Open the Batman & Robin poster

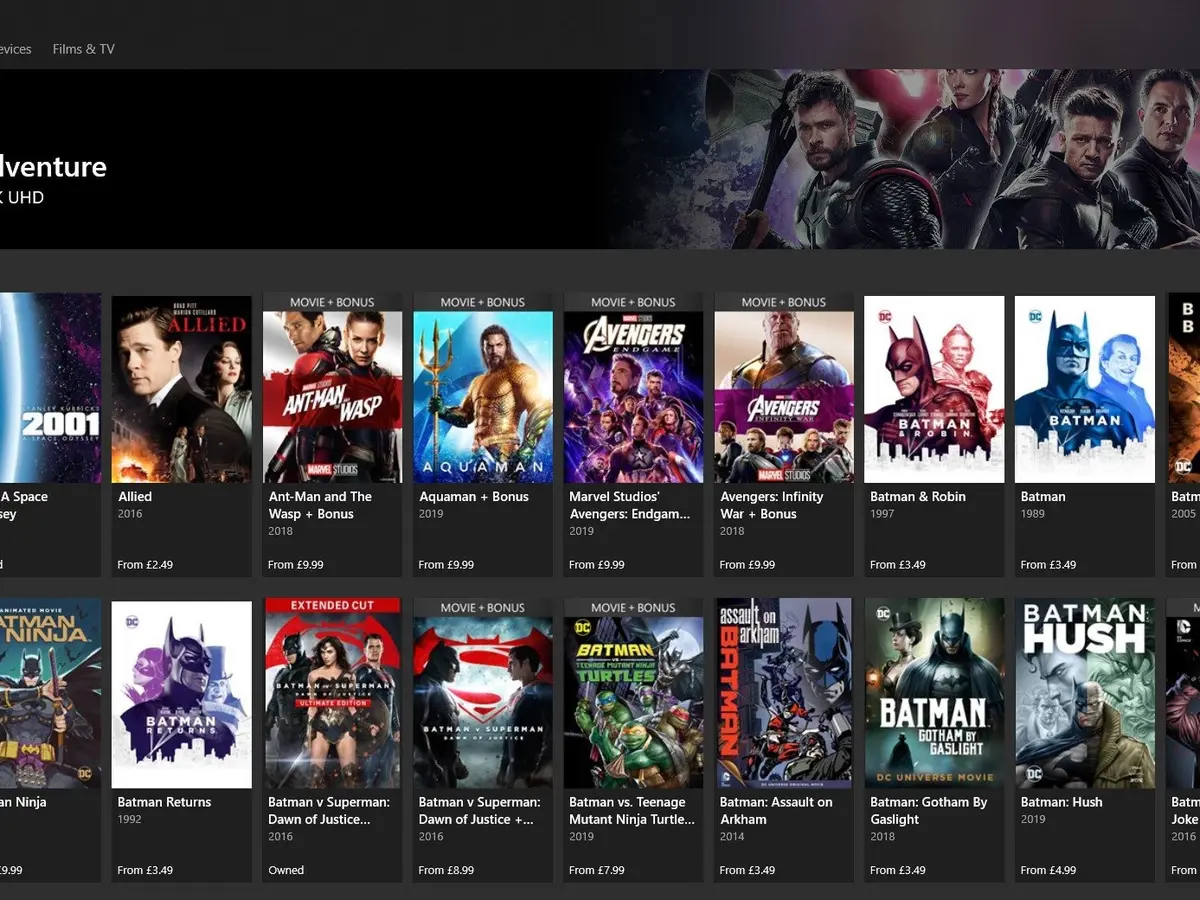pos(935,389)
